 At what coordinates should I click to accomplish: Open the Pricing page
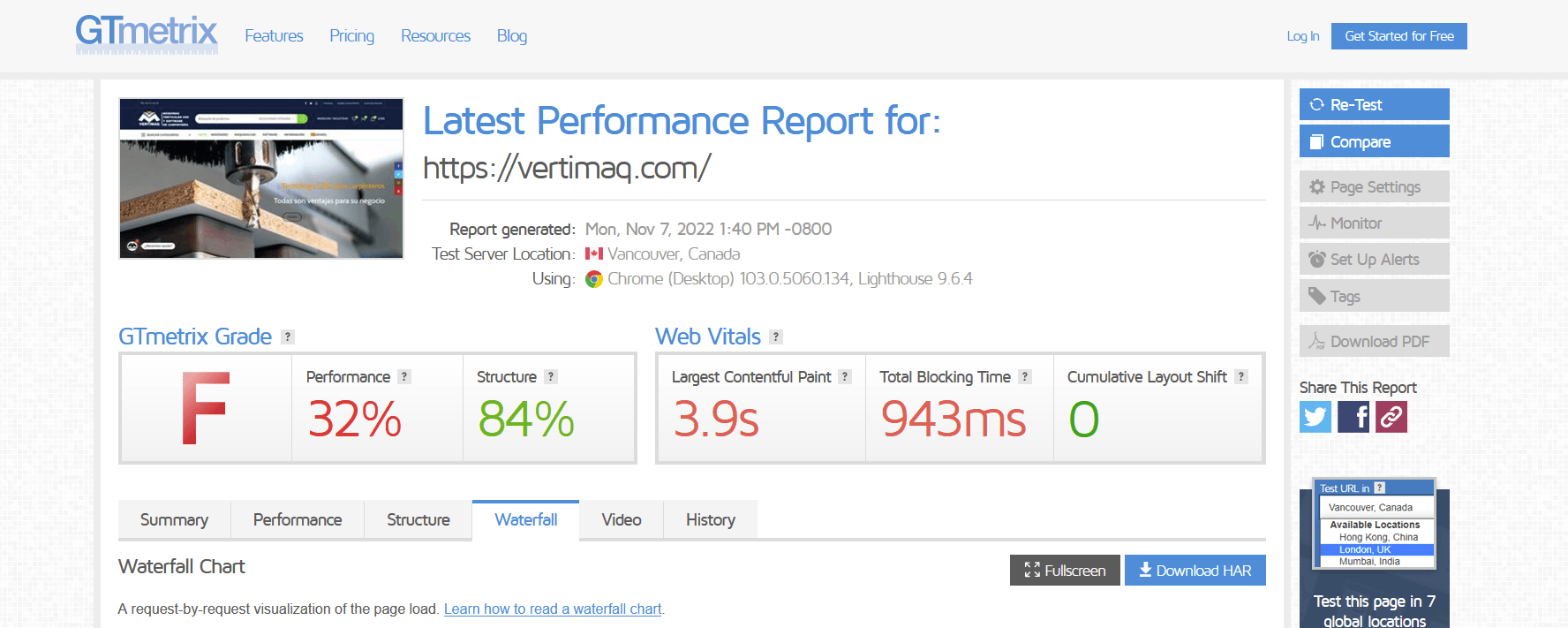point(351,36)
